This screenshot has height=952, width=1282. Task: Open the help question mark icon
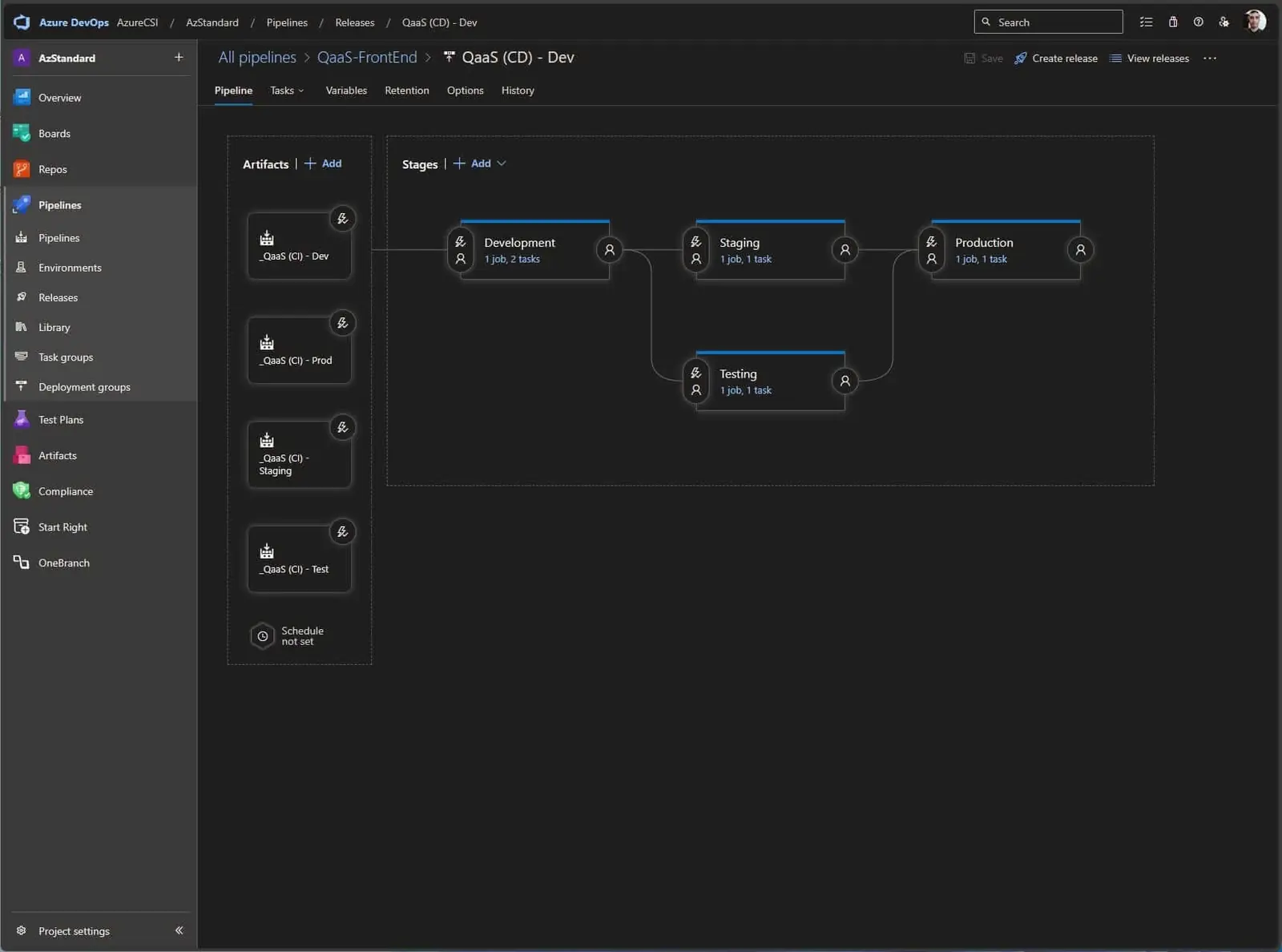click(x=1199, y=22)
